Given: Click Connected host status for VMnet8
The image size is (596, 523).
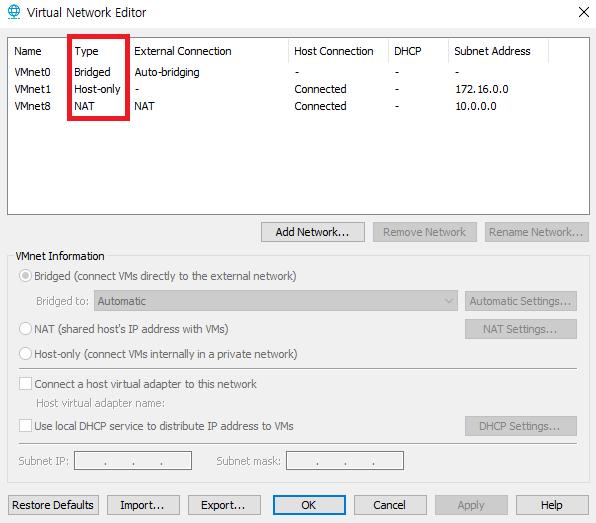Looking at the screenshot, I should click(x=320, y=106).
